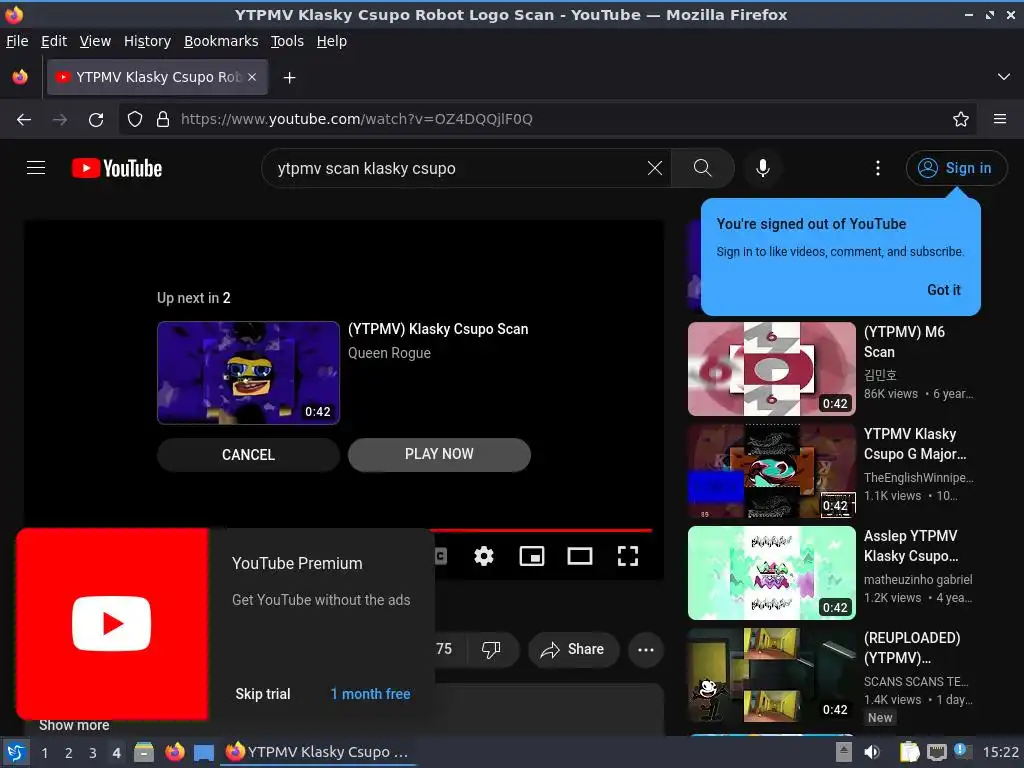Clear the search box text
1024x768 pixels.
[x=654, y=168]
